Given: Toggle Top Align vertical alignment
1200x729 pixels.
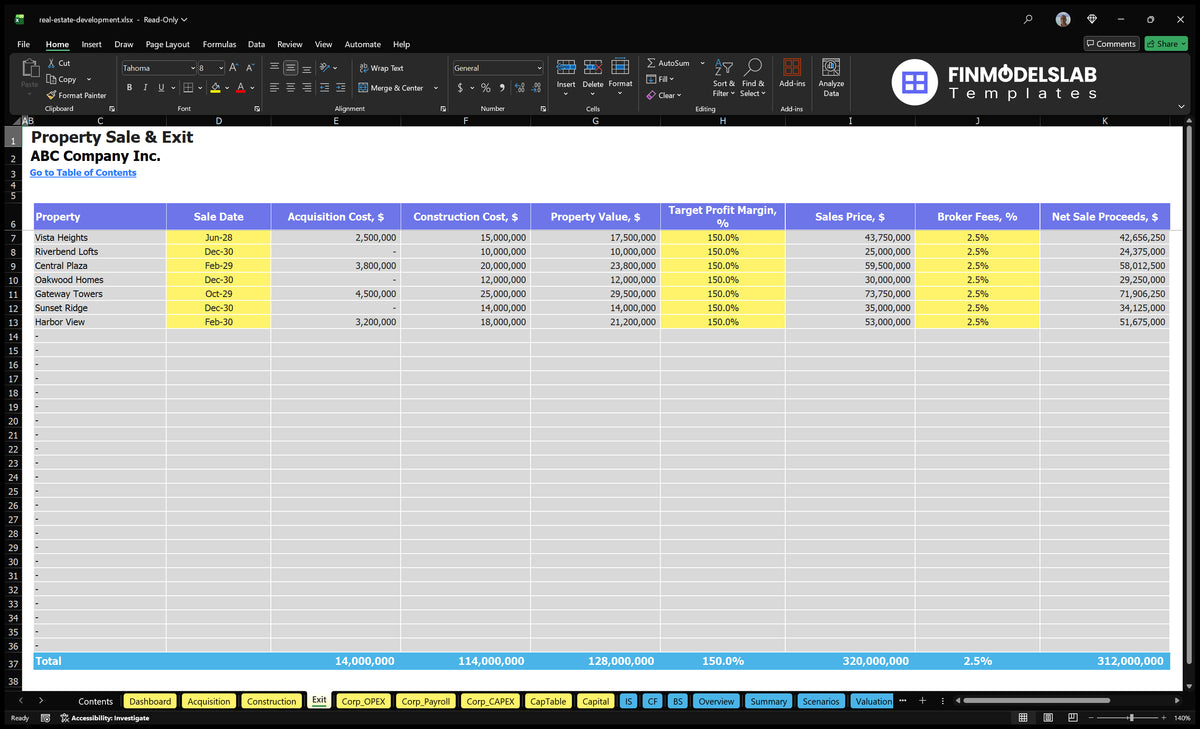Looking at the screenshot, I should [275, 68].
